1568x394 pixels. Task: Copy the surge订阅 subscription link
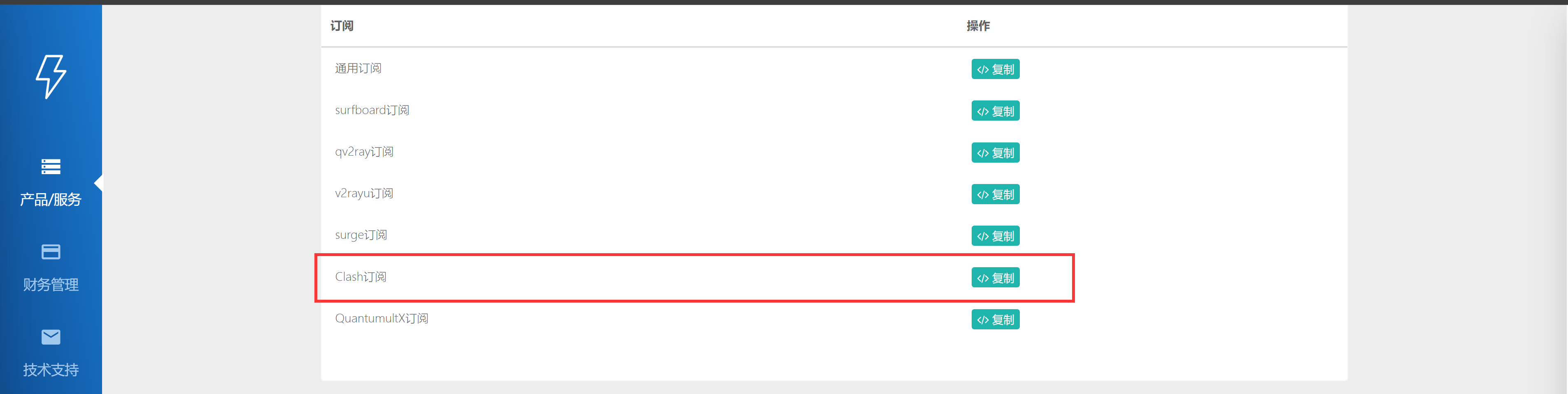pyautogui.click(x=995, y=236)
